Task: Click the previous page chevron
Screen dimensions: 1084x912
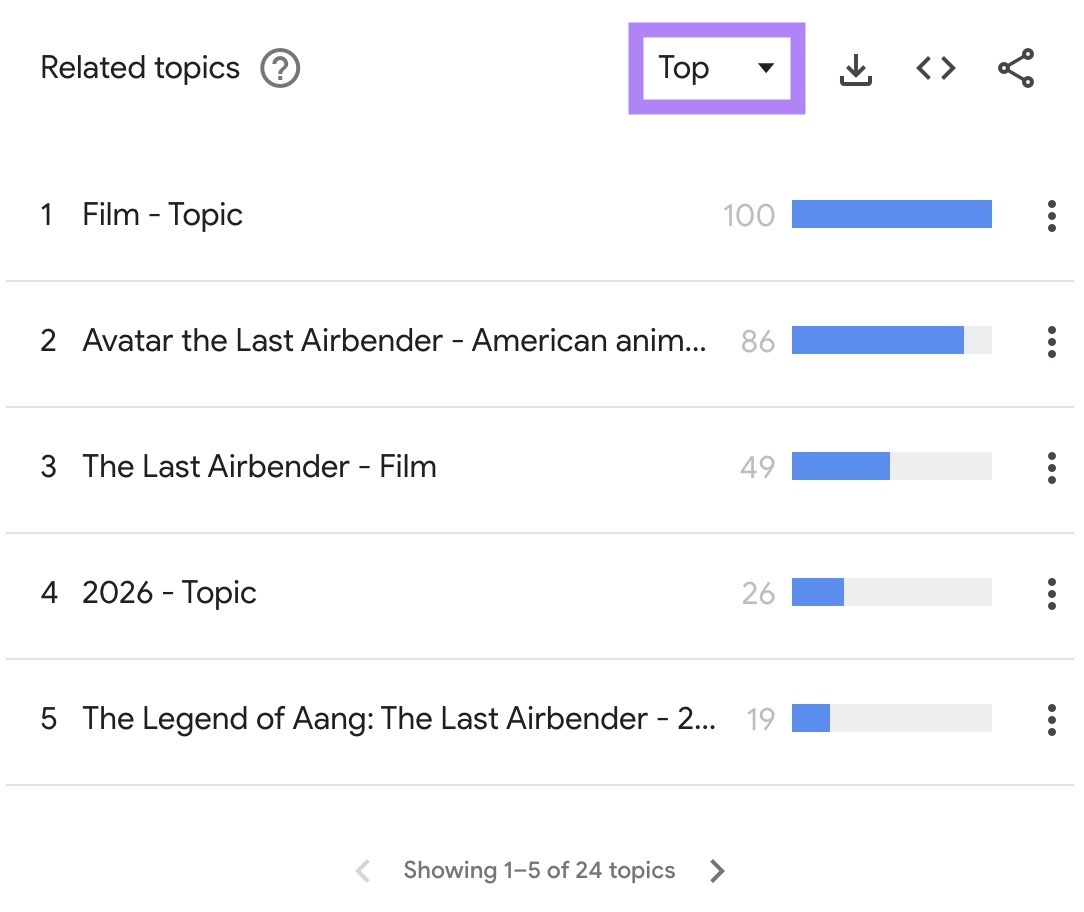Action: coord(362,870)
